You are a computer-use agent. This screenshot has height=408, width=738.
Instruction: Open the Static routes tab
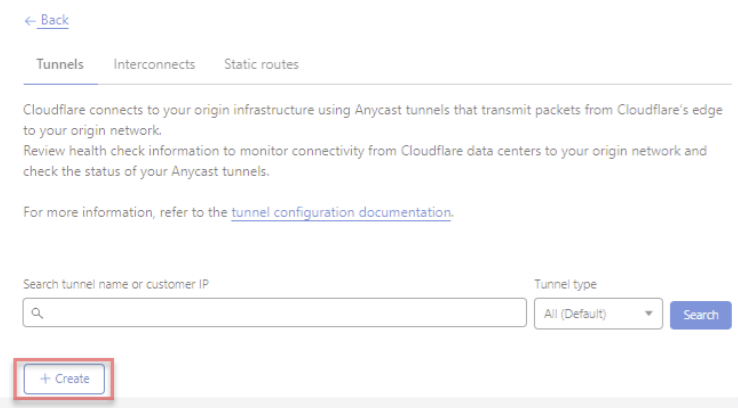(x=261, y=64)
